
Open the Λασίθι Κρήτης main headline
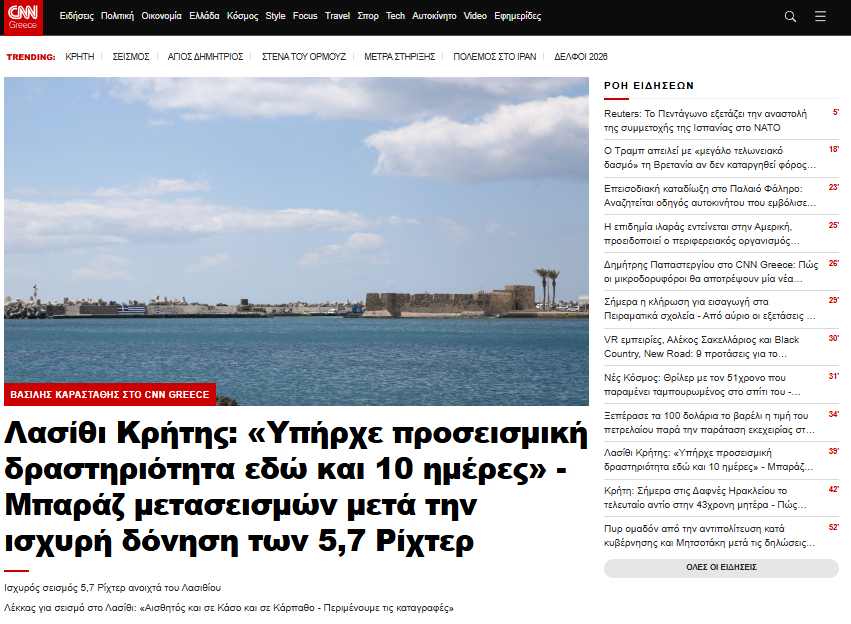click(295, 488)
